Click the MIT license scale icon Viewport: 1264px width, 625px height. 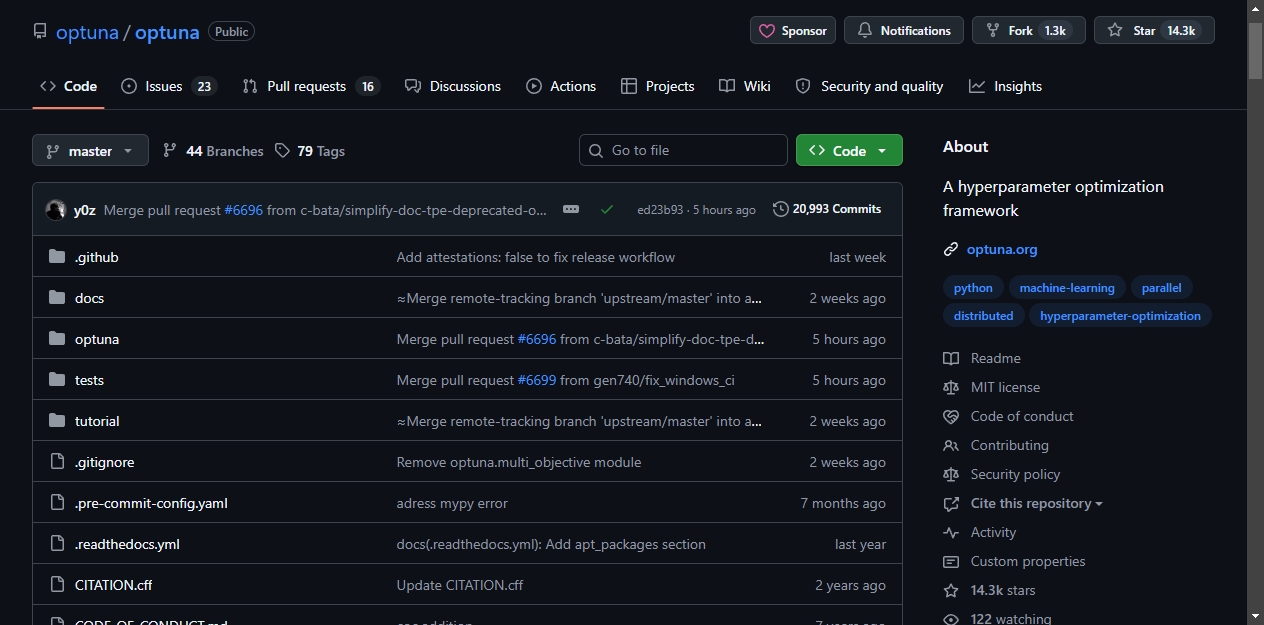951,387
